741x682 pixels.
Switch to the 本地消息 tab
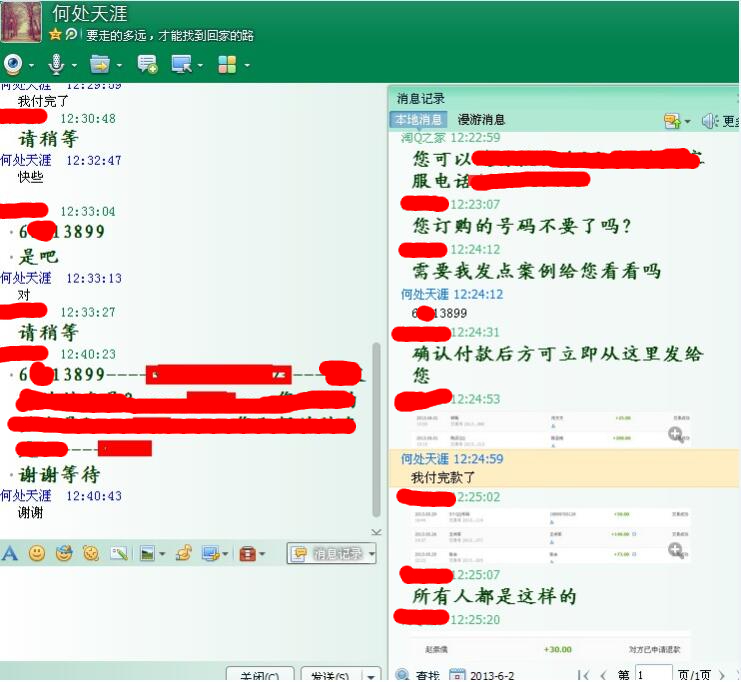(x=418, y=120)
